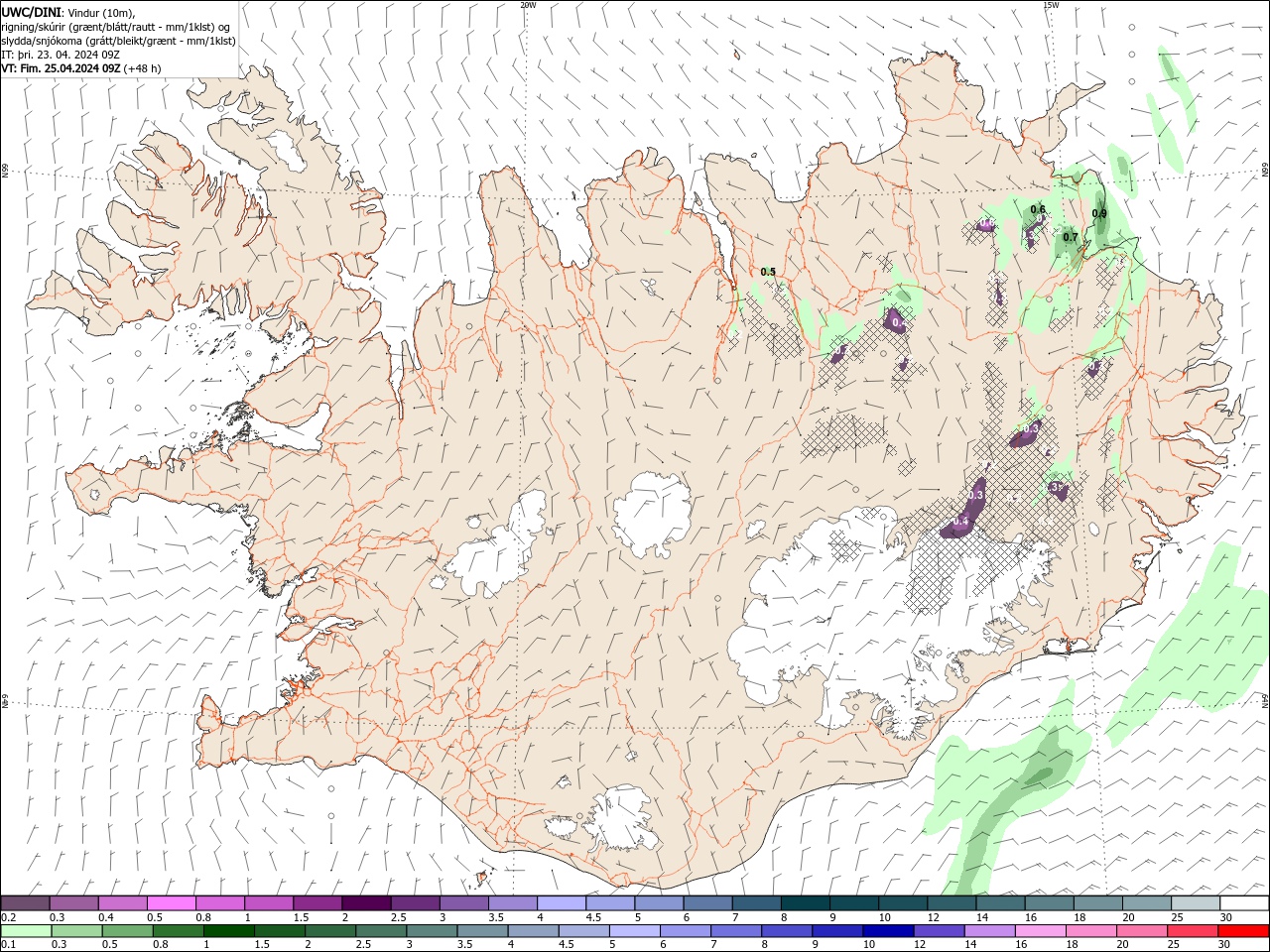1270x952 pixels.
Task: Choose the upper legend swatch labeled 3
Action: tap(463, 903)
